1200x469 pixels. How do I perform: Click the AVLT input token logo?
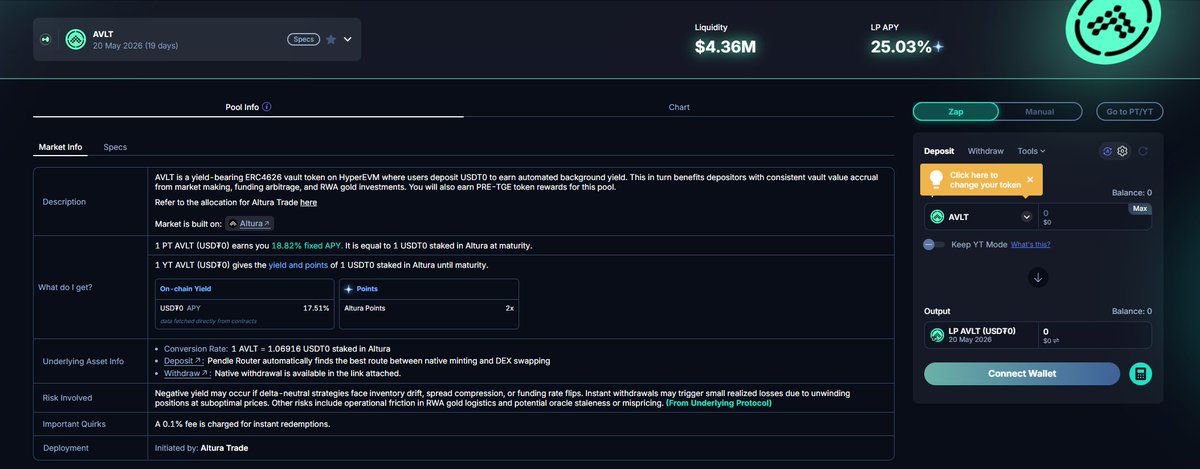tap(937, 216)
